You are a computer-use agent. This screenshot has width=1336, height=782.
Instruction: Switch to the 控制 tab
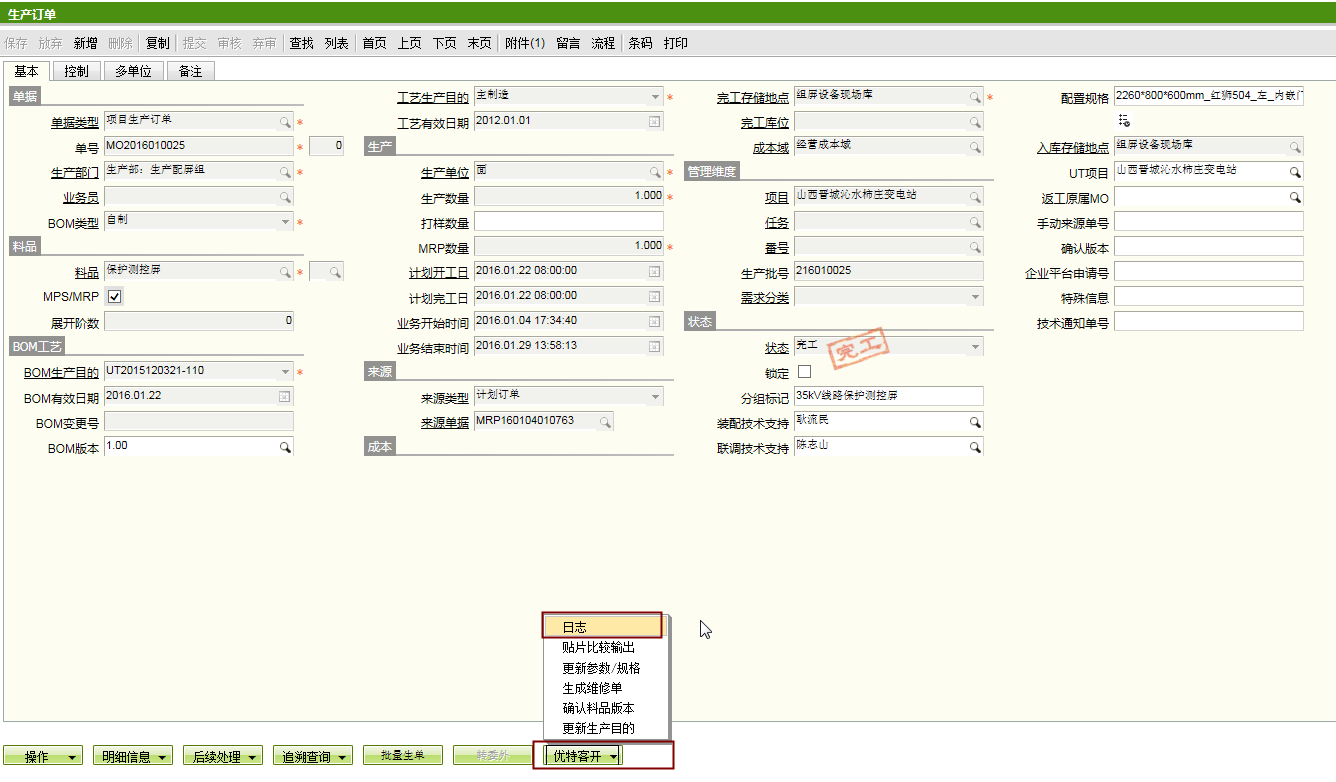(76, 71)
